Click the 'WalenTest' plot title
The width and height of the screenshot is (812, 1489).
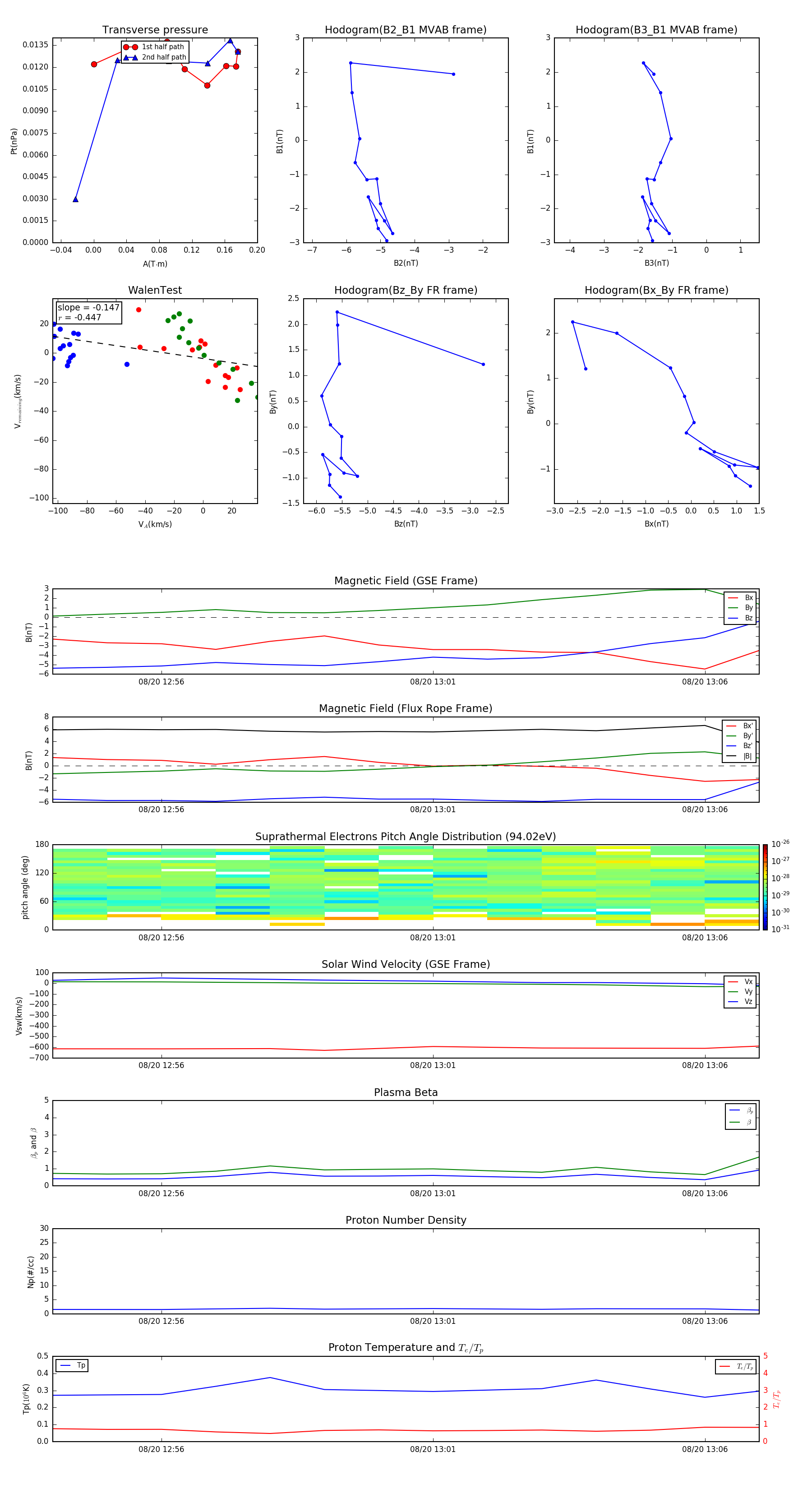155,290
